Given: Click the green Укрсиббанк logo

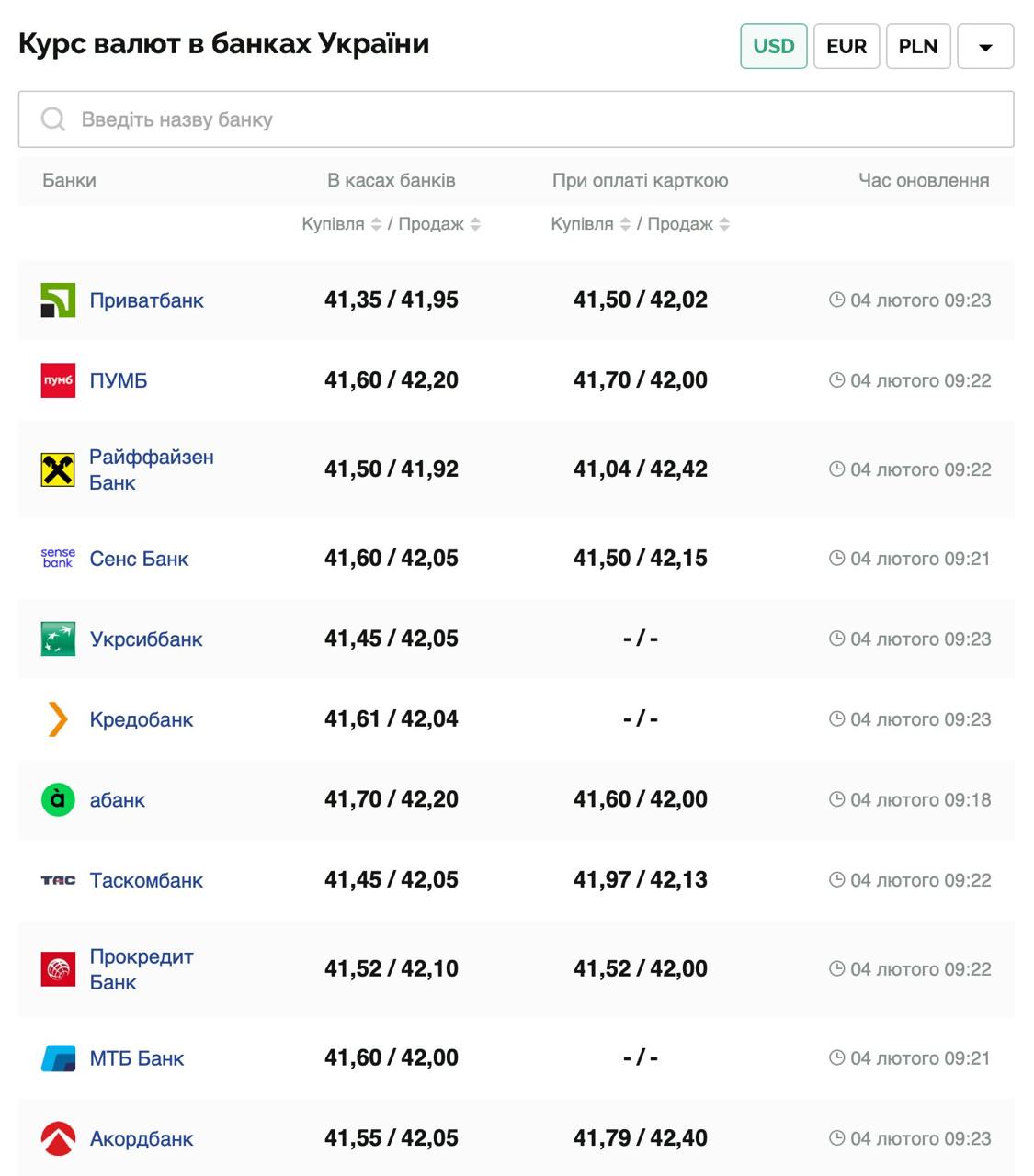Looking at the screenshot, I should tap(58, 639).
